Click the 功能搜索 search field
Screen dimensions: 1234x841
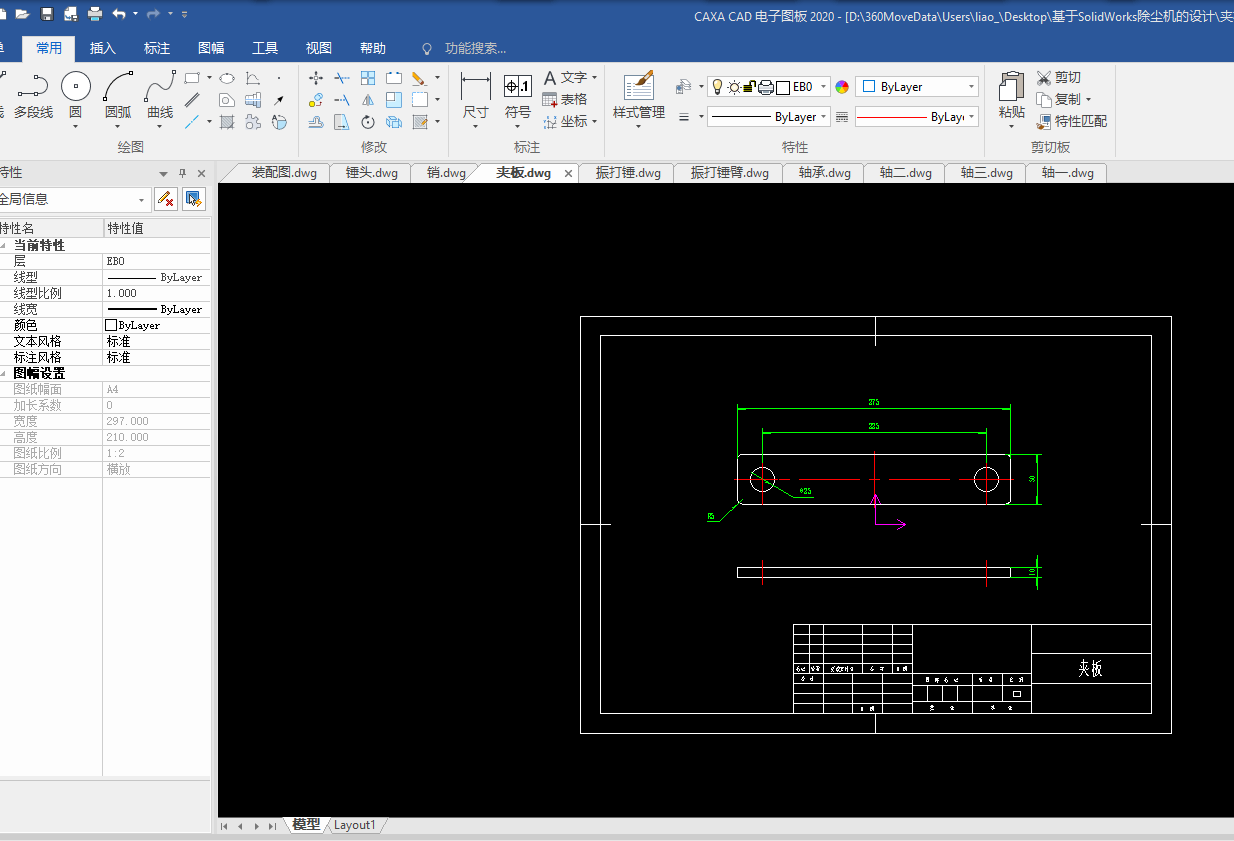[x=475, y=48]
